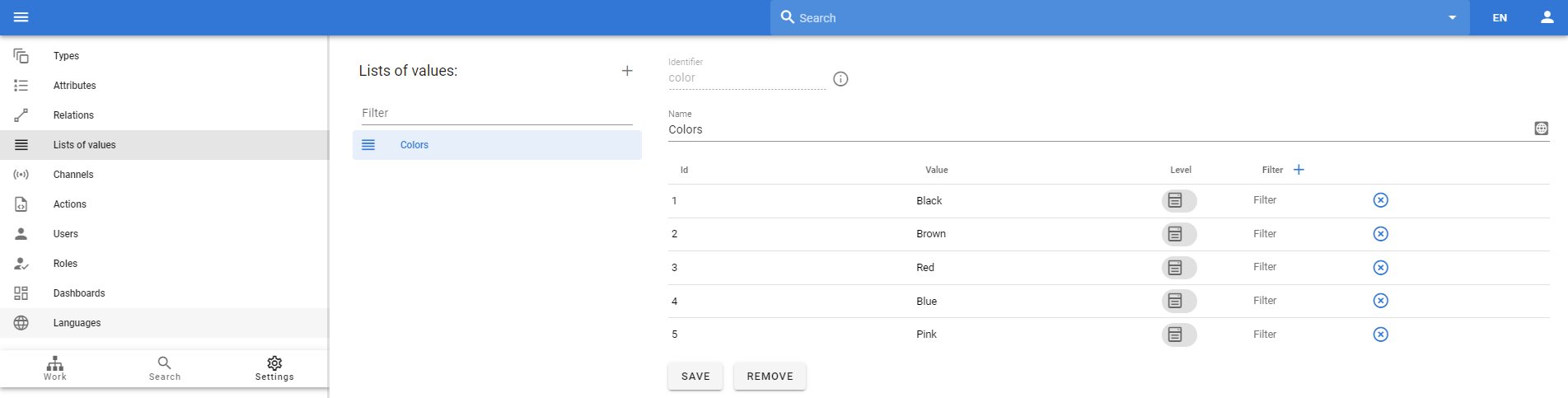Toggle the level switch for Pink
This screenshot has height=398, width=1568.
click(1179, 335)
